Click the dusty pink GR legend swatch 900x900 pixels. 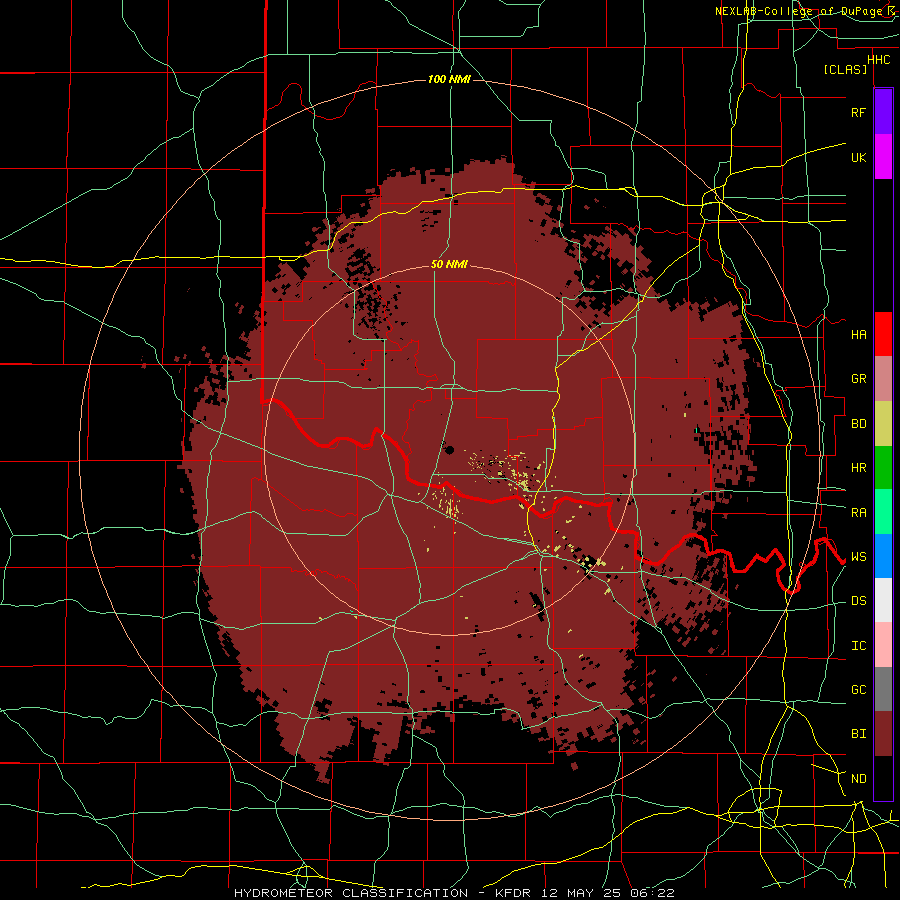point(883,379)
